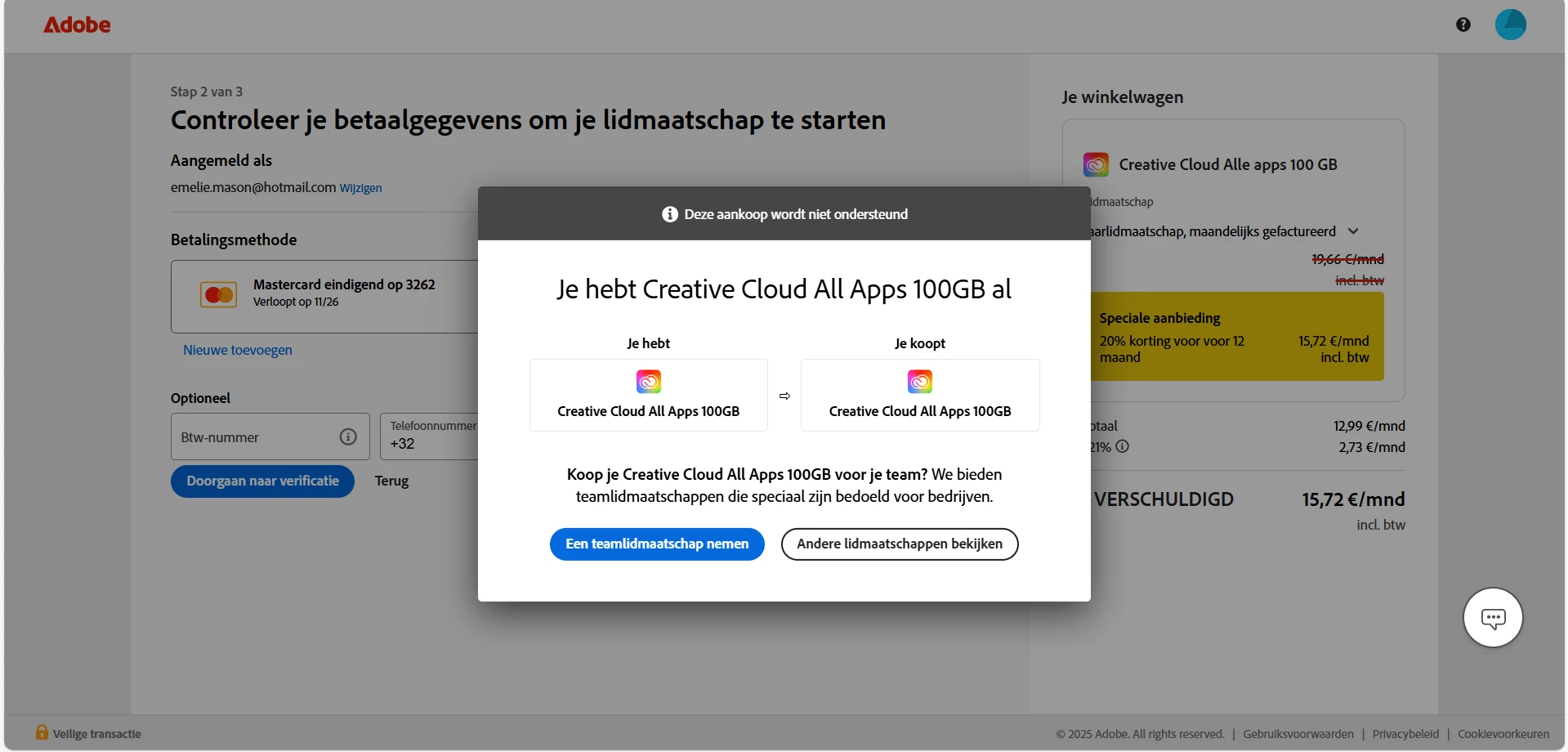This screenshot has width=1568, height=752.
Task: Expand the jaarlidmaatschap billing dropdown
Action: click(1353, 231)
